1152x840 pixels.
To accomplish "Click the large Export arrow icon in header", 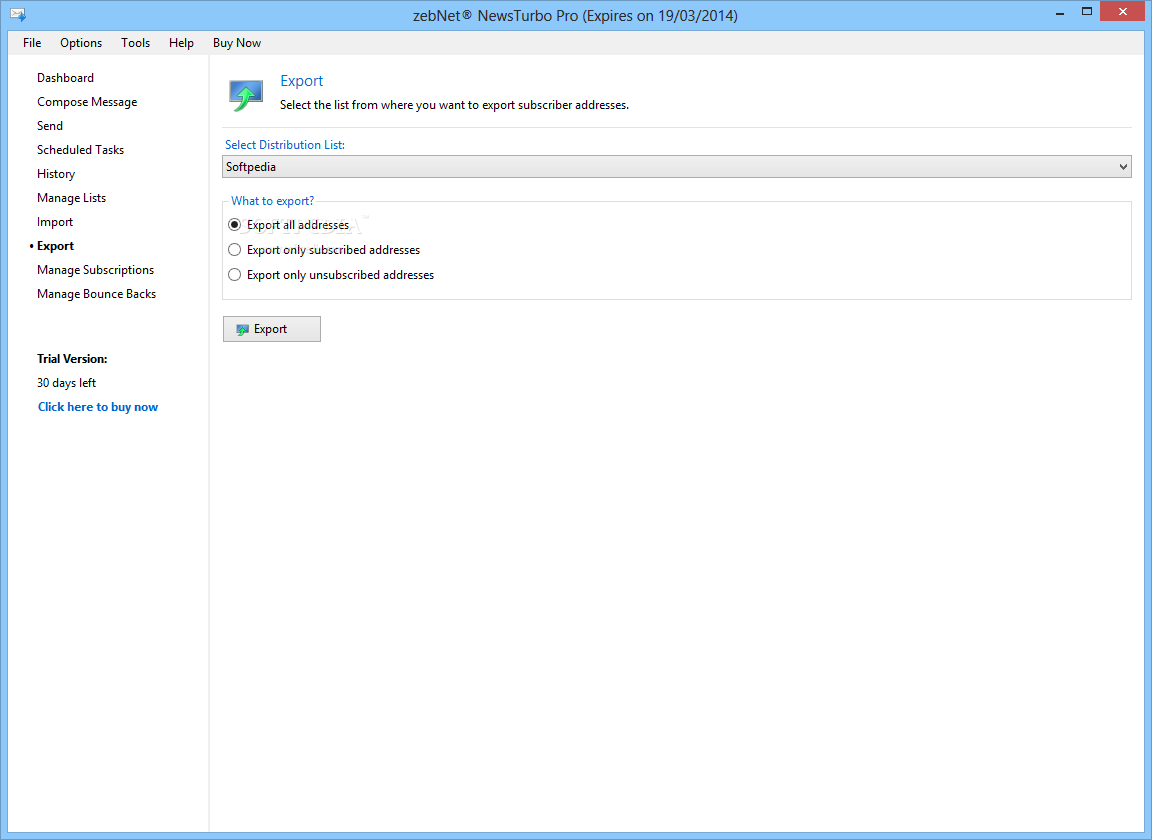I will [x=246, y=96].
